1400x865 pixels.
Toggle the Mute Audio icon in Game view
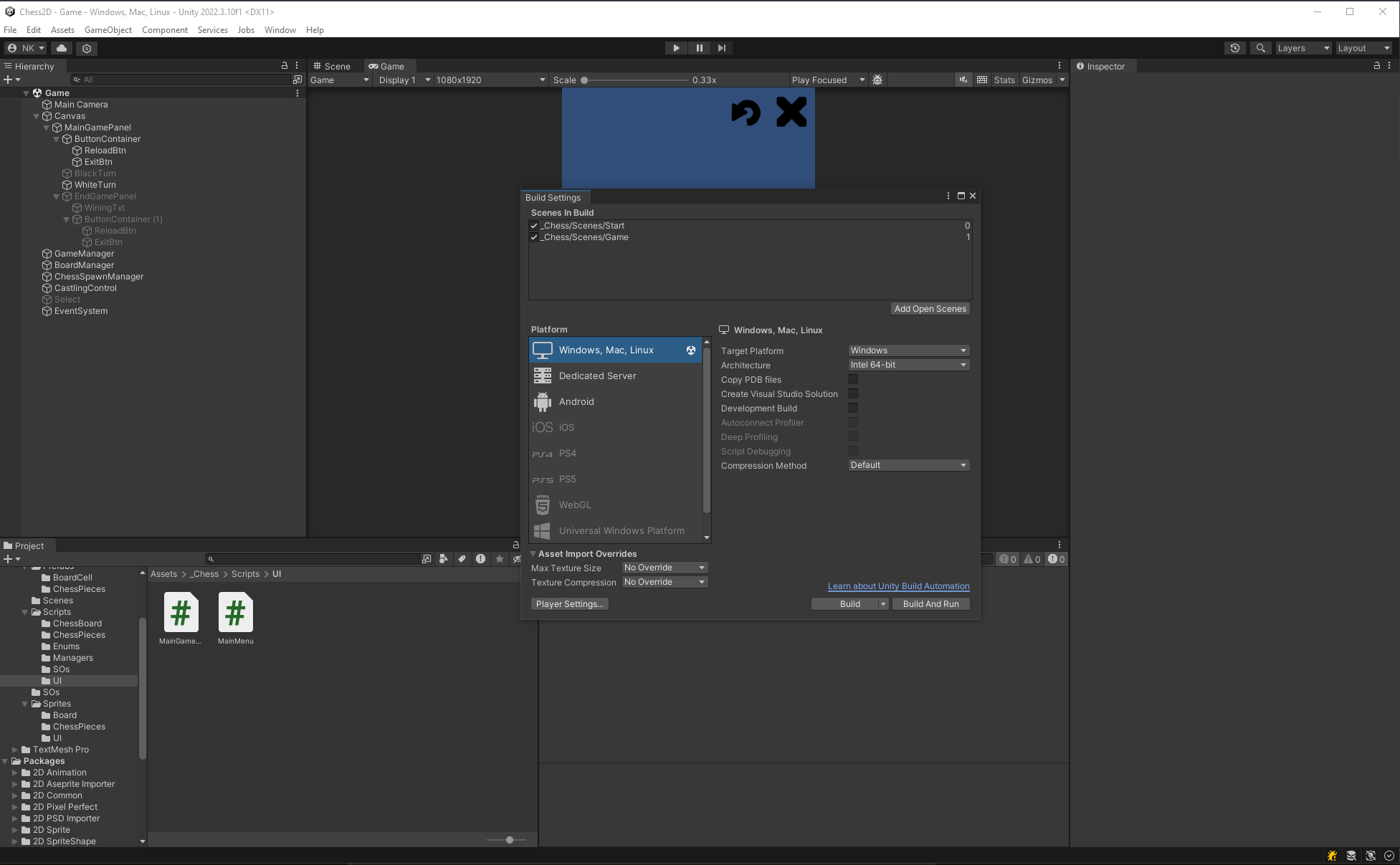tap(963, 80)
